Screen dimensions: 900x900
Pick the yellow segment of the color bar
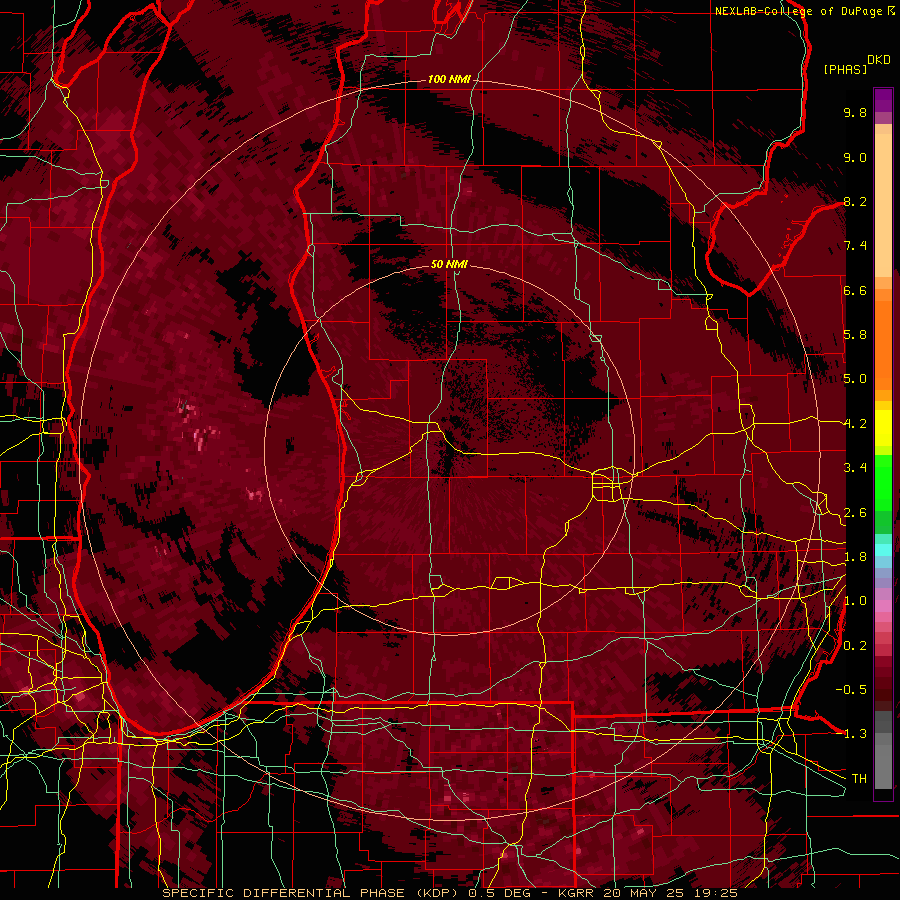click(x=883, y=426)
